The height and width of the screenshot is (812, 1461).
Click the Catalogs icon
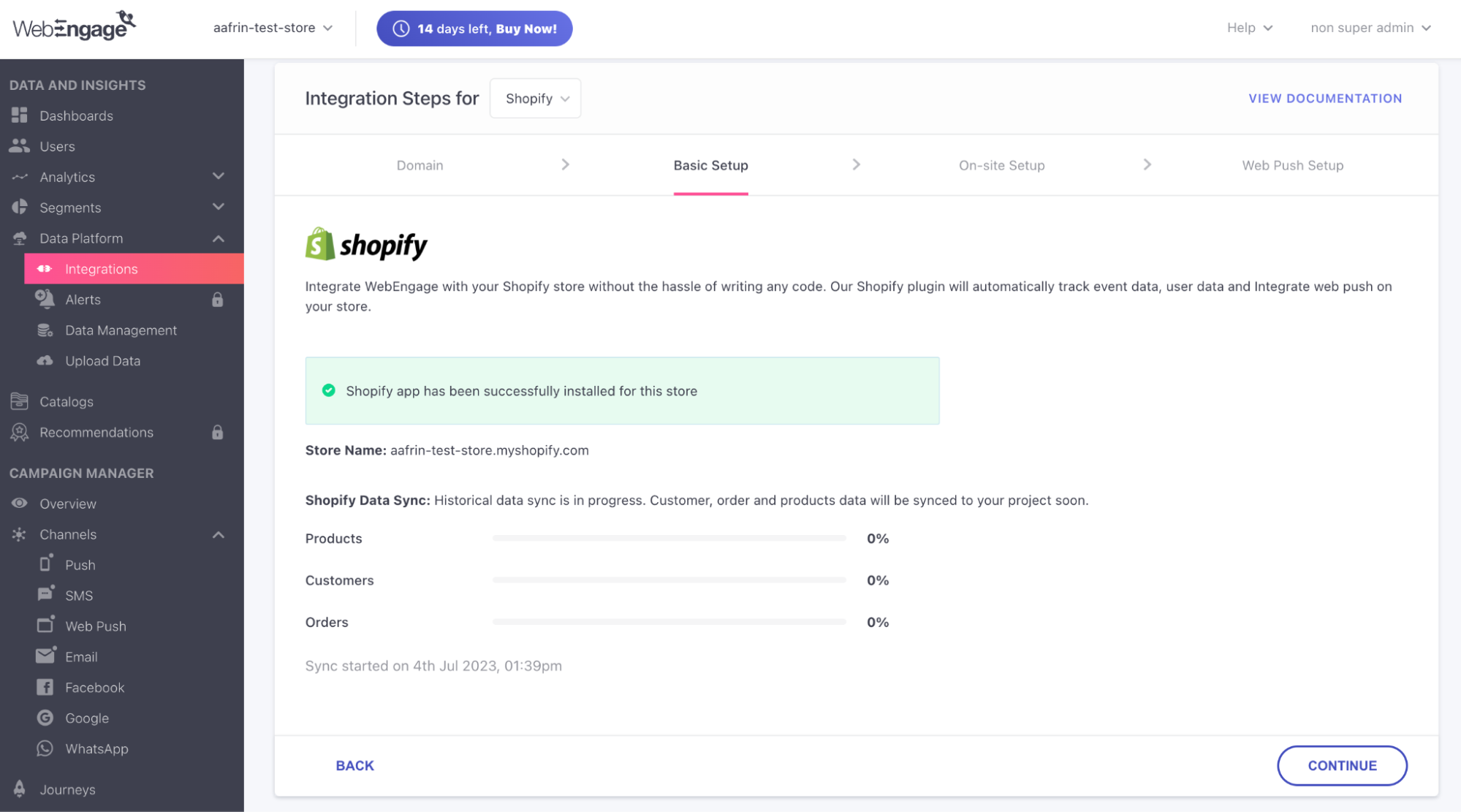[x=20, y=401]
